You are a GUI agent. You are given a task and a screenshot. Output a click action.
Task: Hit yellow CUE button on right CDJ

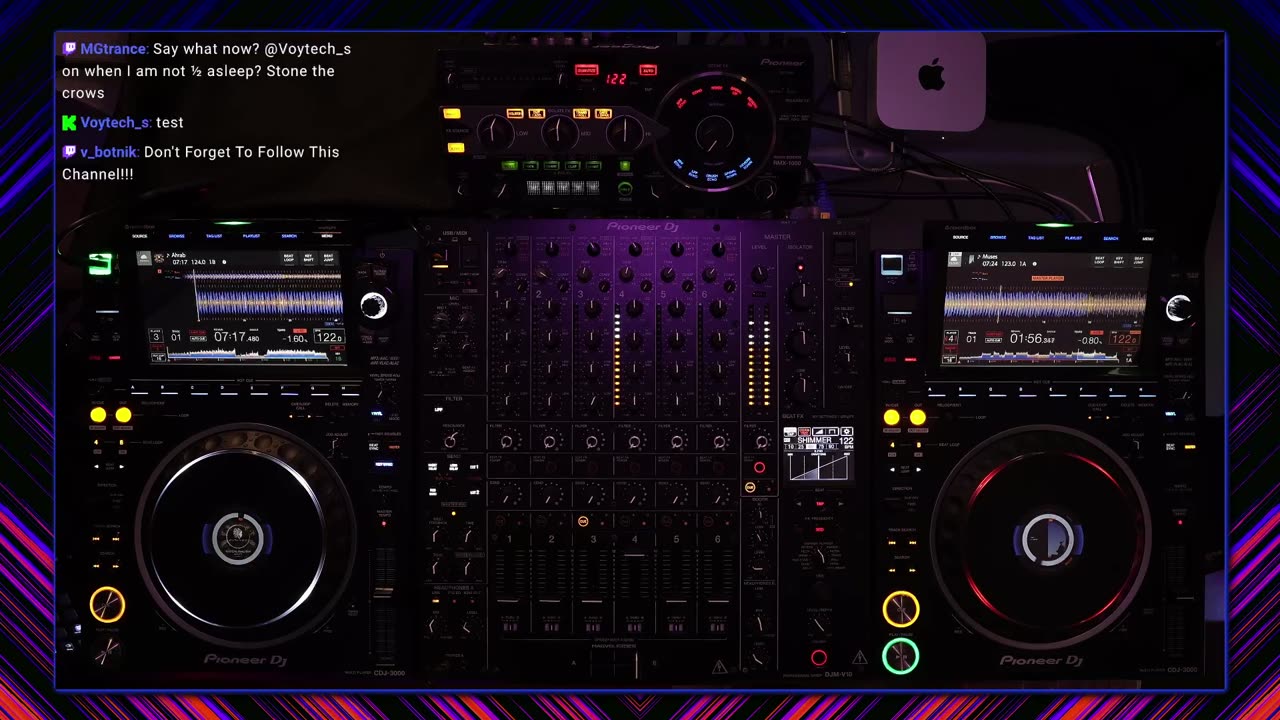click(900, 609)
